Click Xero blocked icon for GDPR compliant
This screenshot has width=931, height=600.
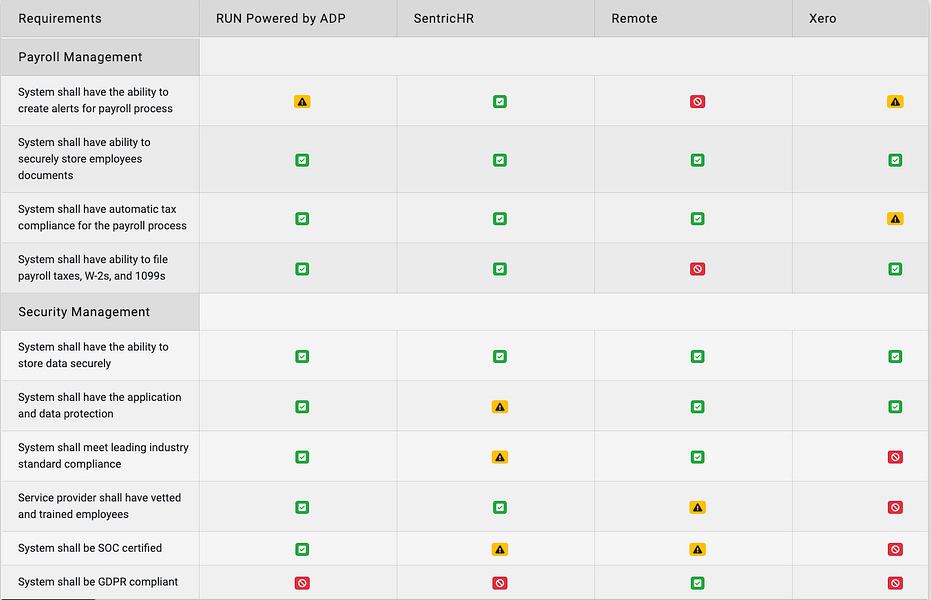(895, 583)
